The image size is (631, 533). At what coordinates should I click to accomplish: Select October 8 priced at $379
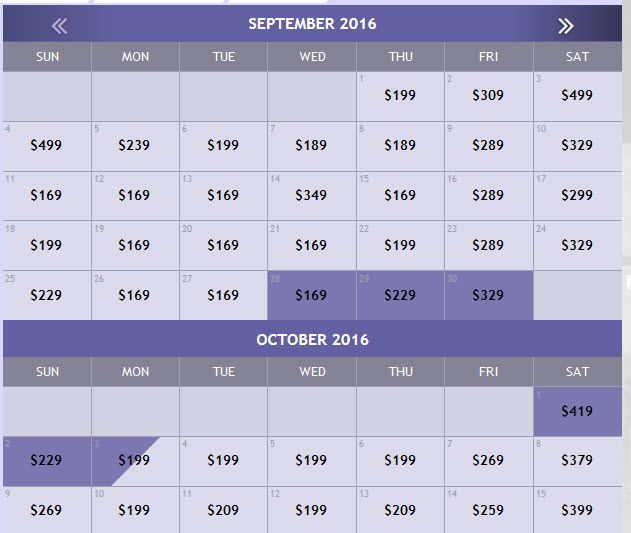577,461
